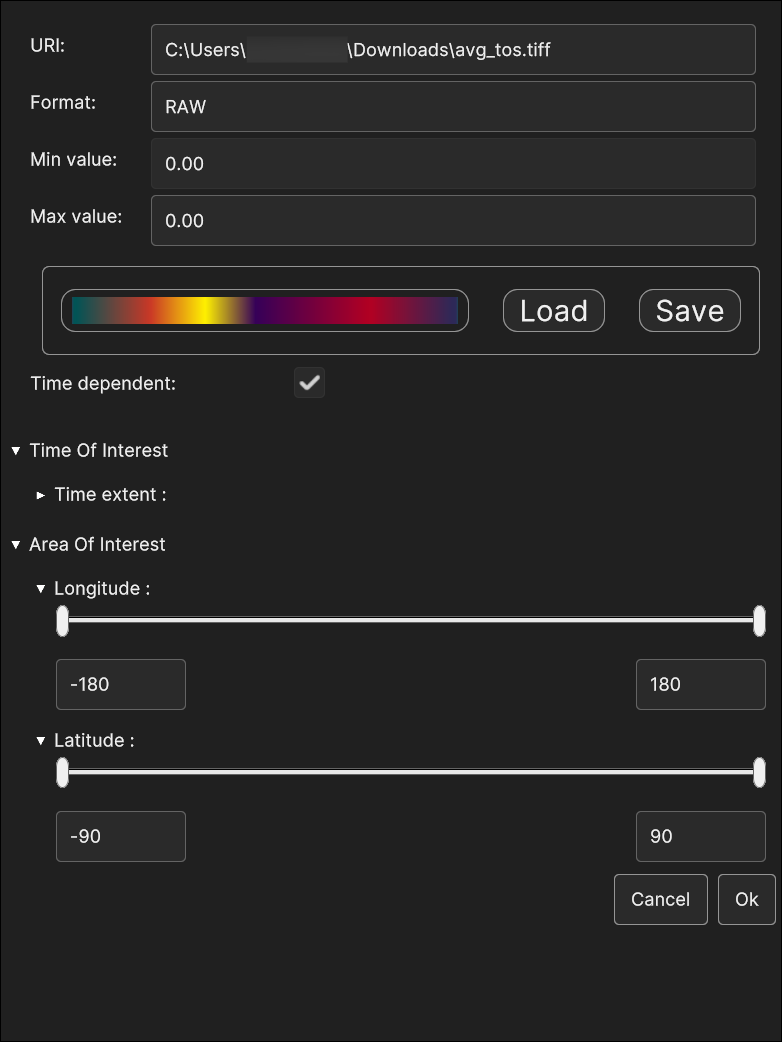Click the Format field showing RAW
This screenshot has width=782, height=1042.
pos(453,107)
